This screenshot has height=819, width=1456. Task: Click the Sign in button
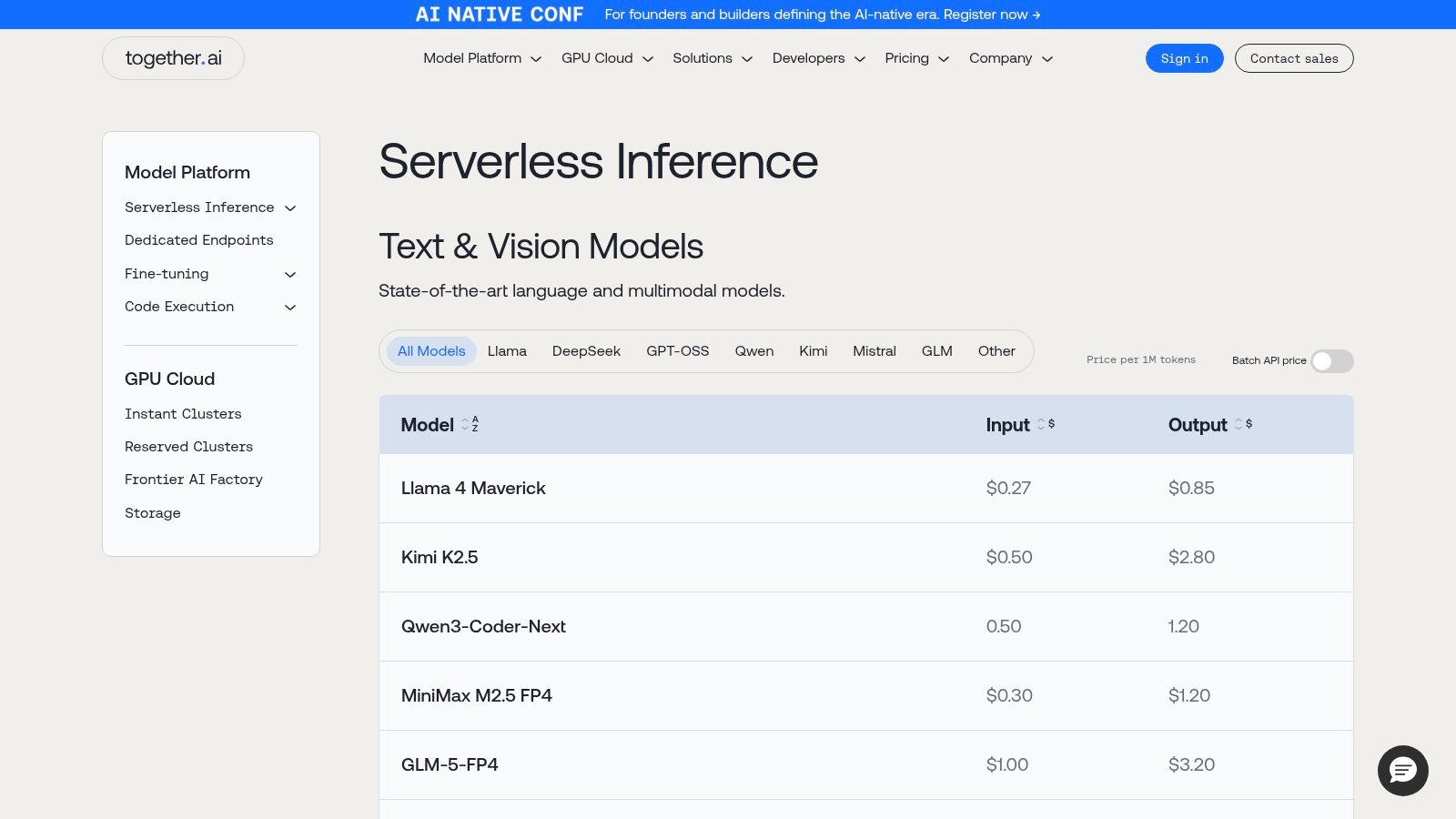point(1184,58)
